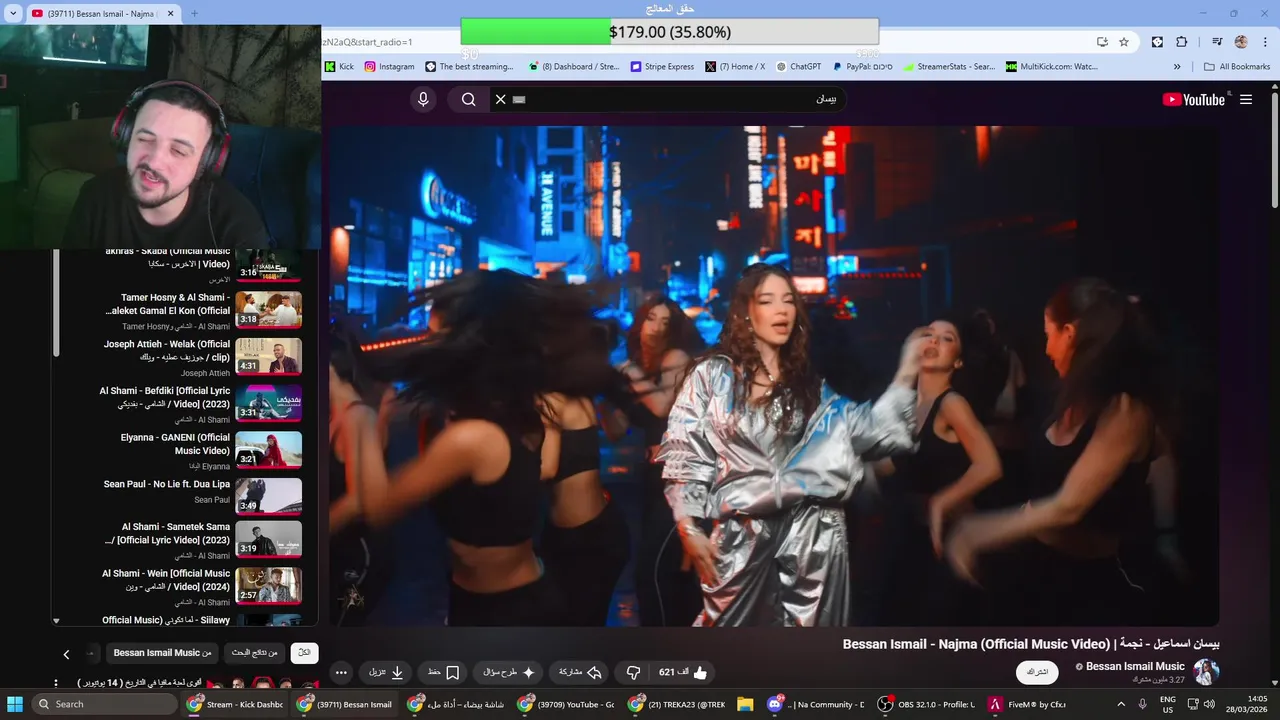Open Chrome extensions puzzle icon
The width and height of the screenshot is (1280, 720).
[x=1182, y=42]
